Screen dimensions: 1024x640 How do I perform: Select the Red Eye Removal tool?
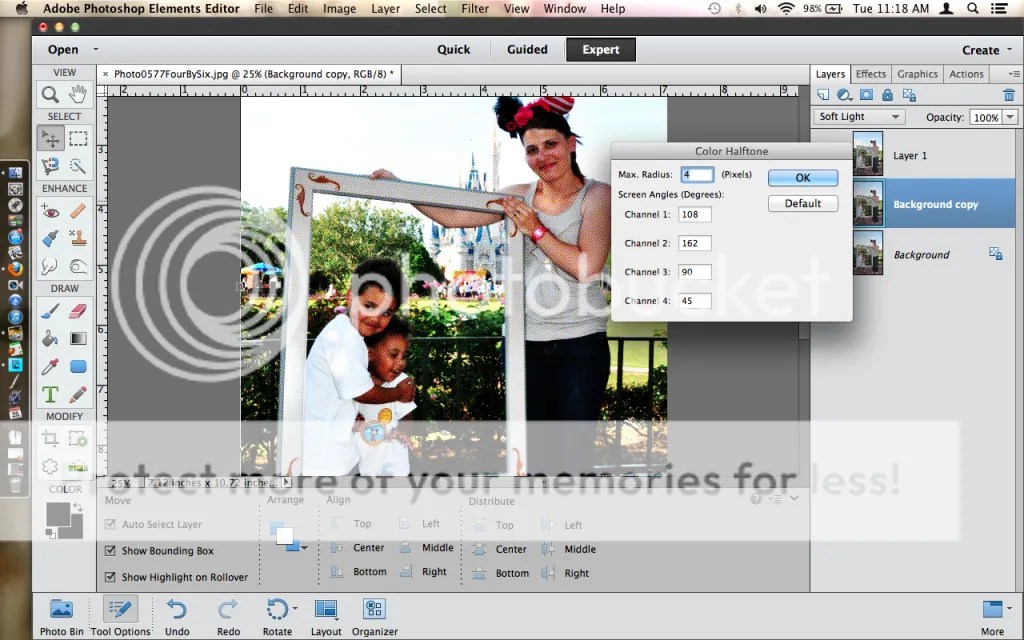50,211
